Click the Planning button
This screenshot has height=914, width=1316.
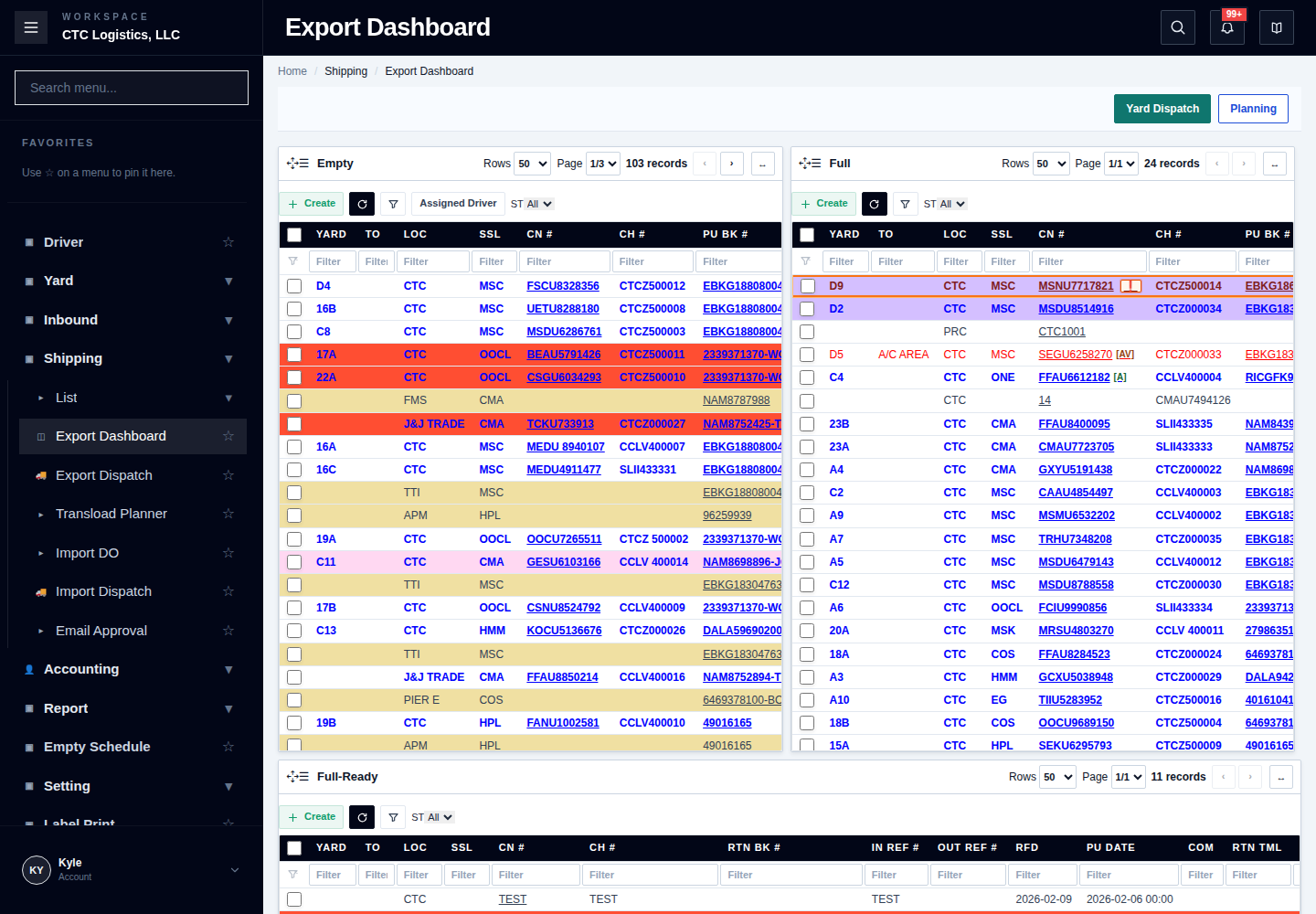click(1253, 109)
